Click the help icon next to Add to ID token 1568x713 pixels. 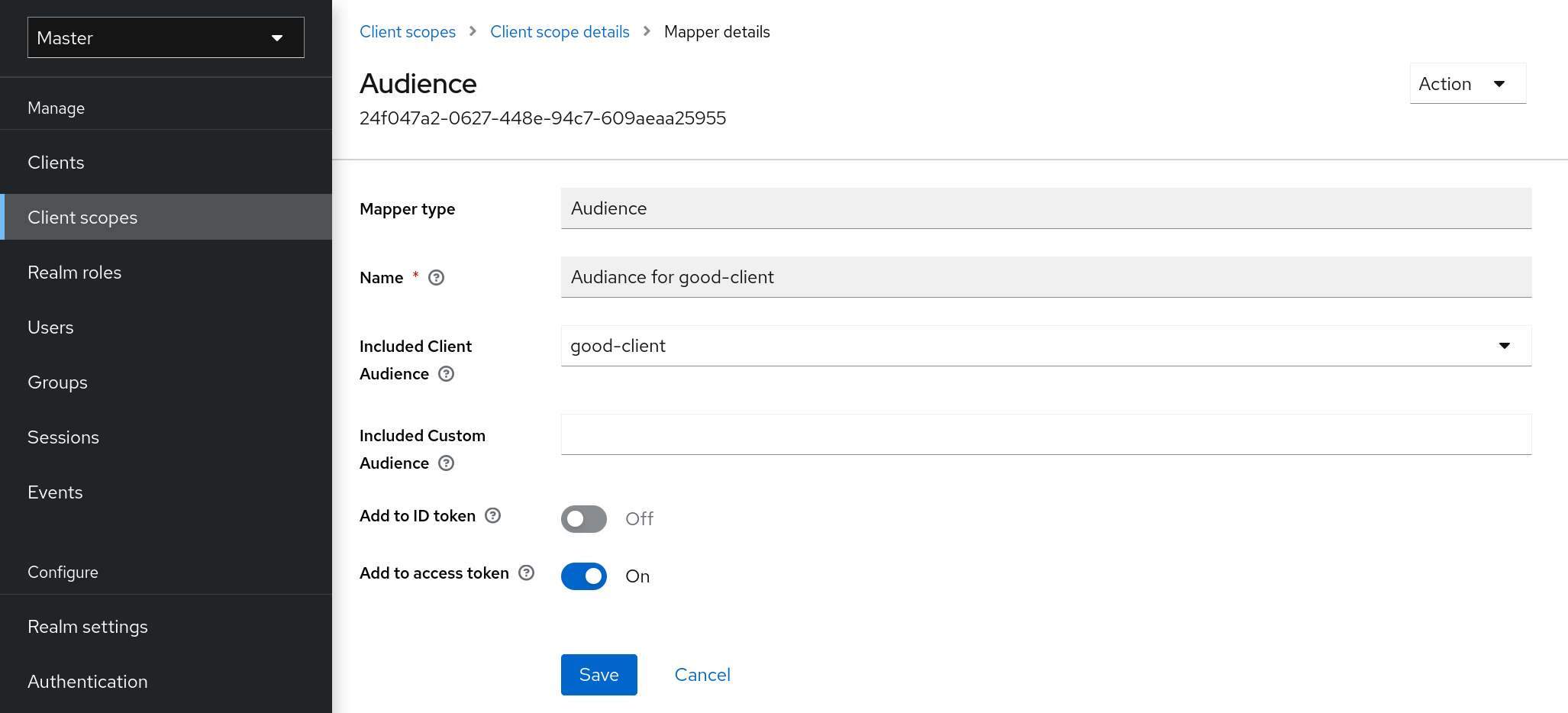click(x=492, y=516)
